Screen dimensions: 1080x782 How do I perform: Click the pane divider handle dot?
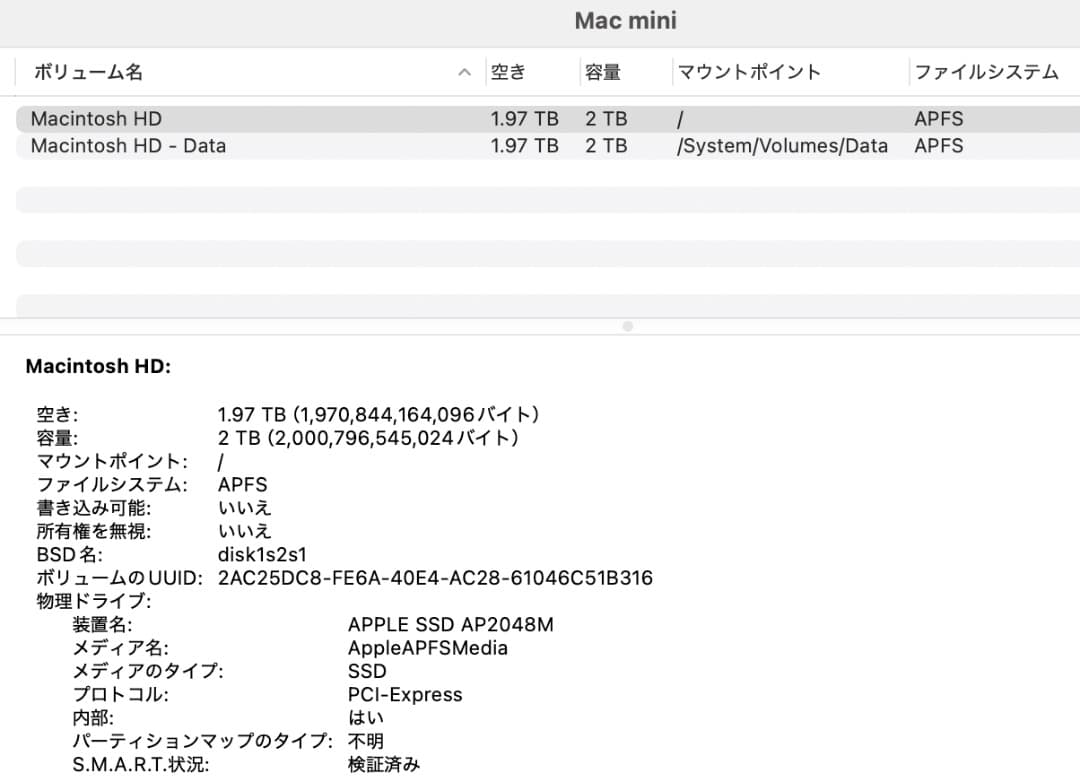(627, 326)
